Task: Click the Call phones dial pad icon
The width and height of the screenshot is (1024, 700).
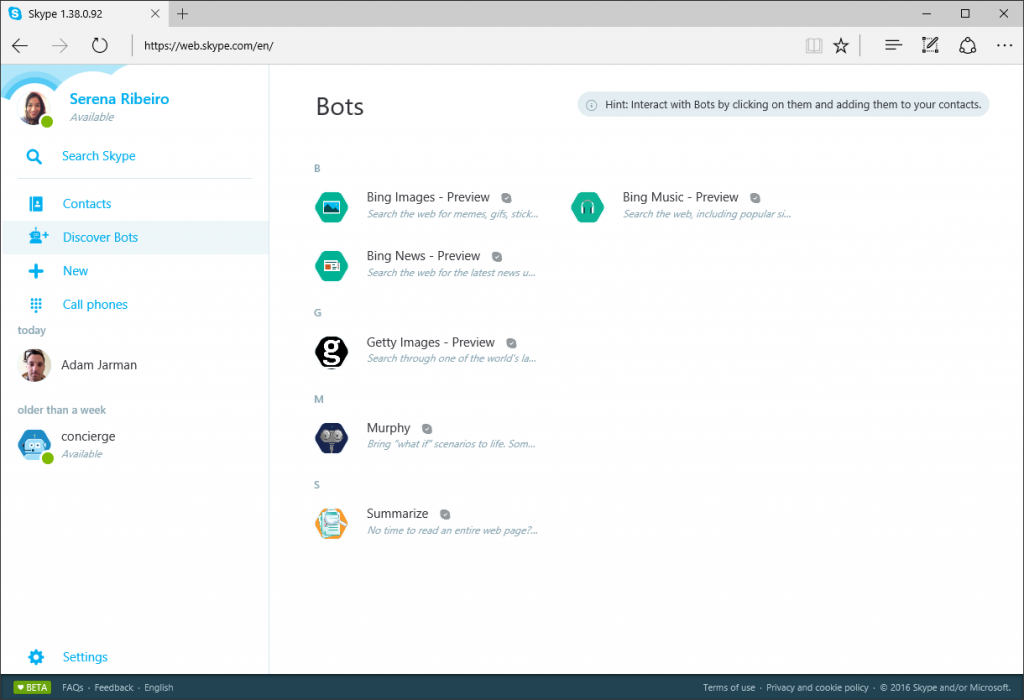Action: (x=36, y=305)
